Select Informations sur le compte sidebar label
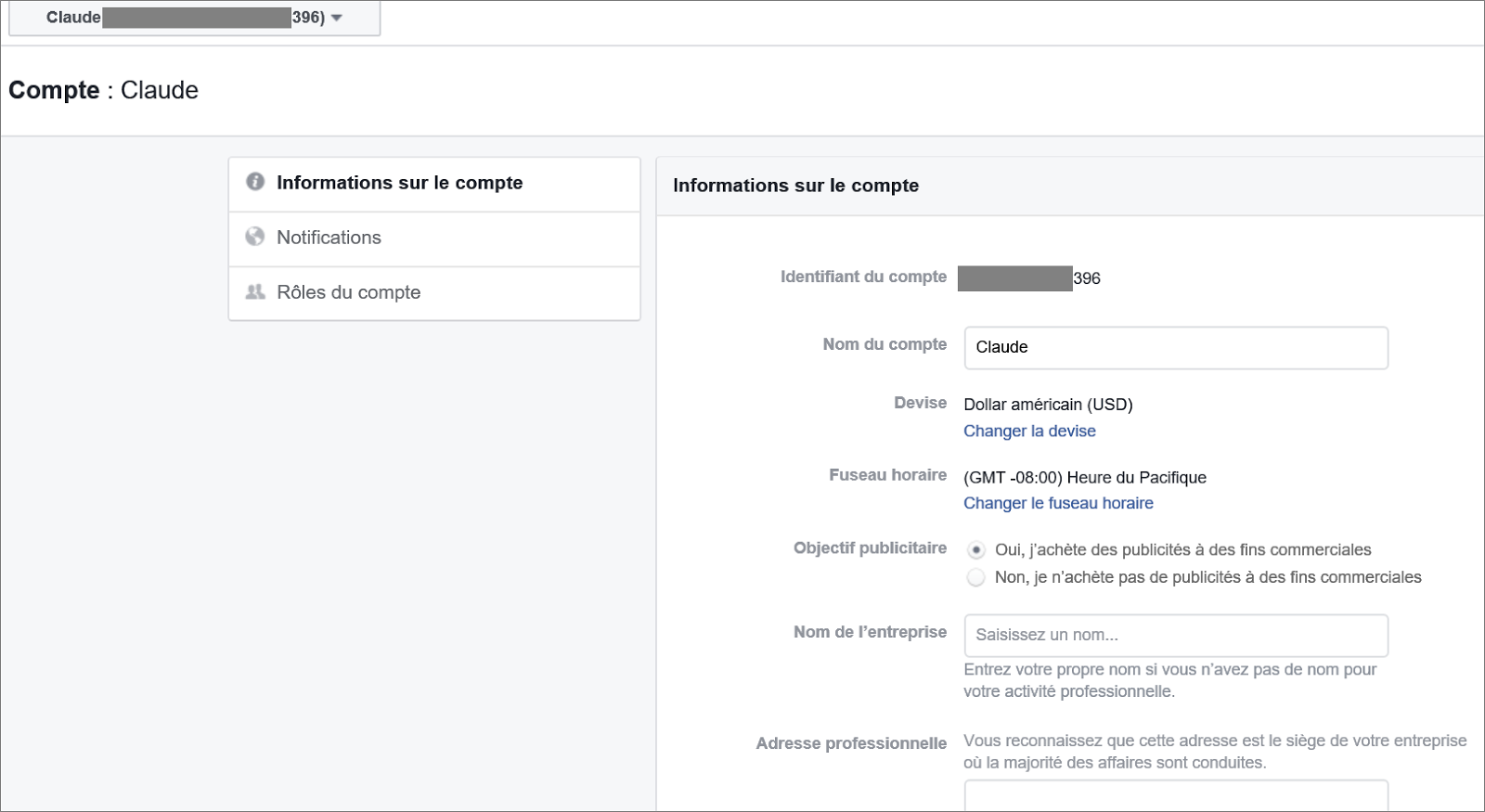 399,183
